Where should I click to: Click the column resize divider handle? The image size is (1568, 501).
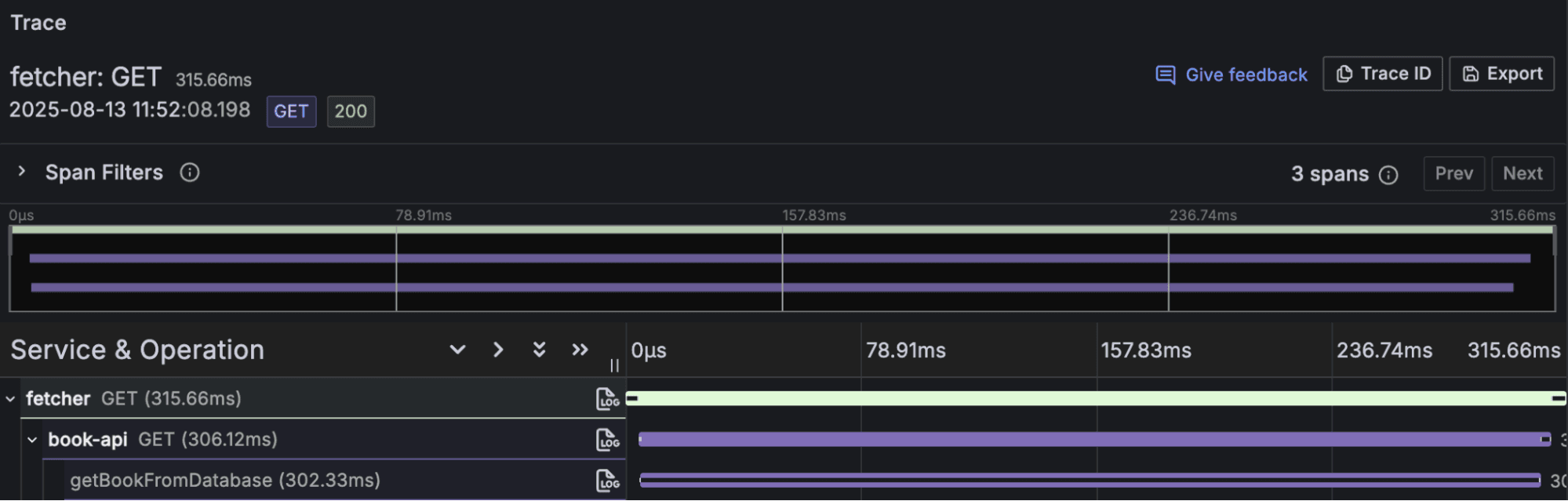614,365
